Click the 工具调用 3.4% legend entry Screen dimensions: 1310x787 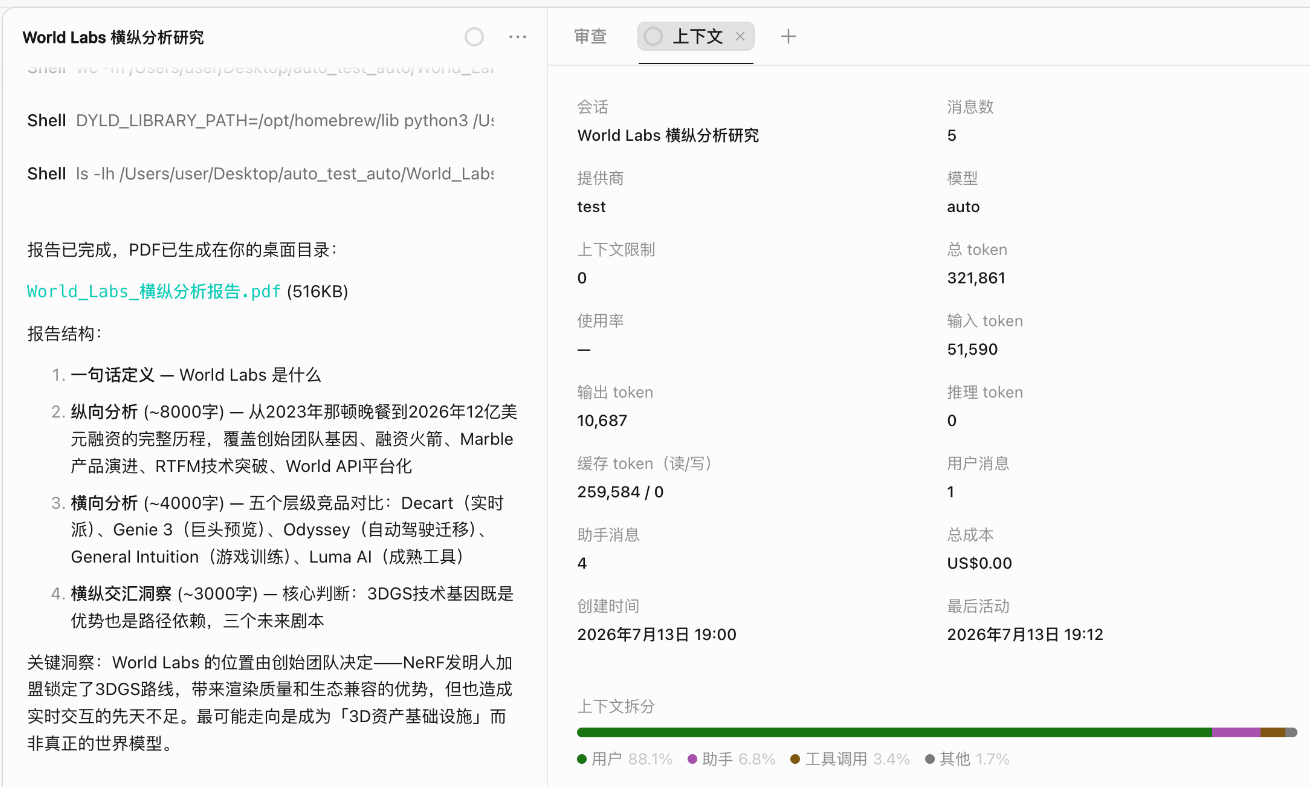(x=850, y=759)
